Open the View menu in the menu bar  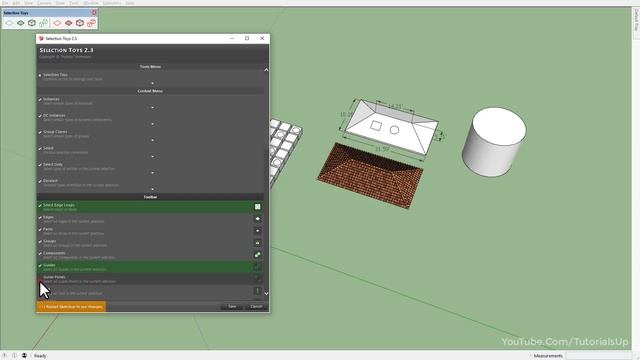click(x=29, y=3)
